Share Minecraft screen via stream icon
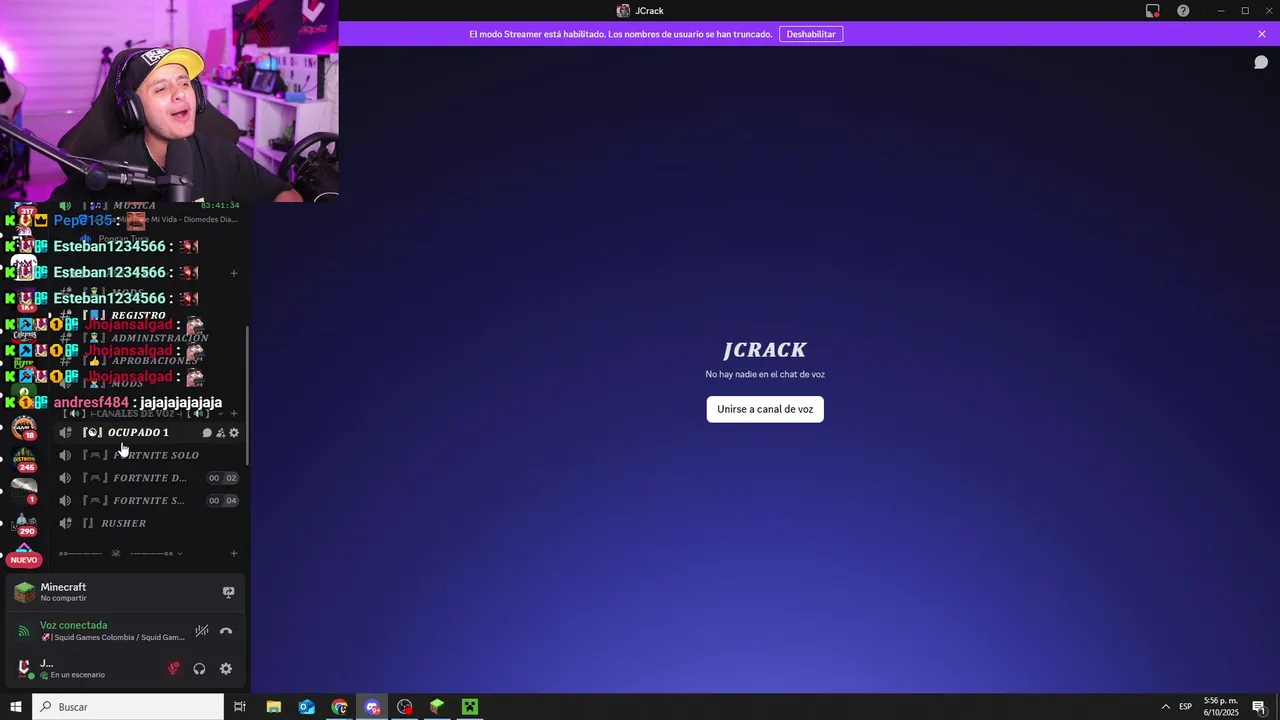This screenshot has width=1280, height=720. 228,592
